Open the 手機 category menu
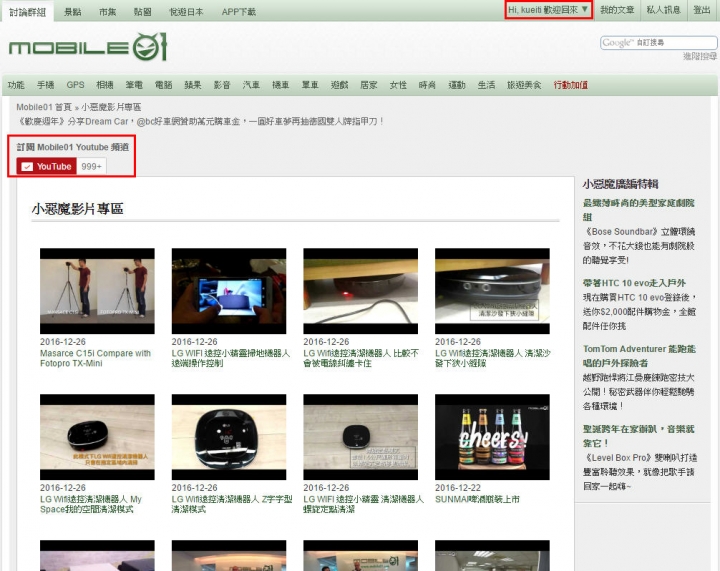 tap(45, 85)
